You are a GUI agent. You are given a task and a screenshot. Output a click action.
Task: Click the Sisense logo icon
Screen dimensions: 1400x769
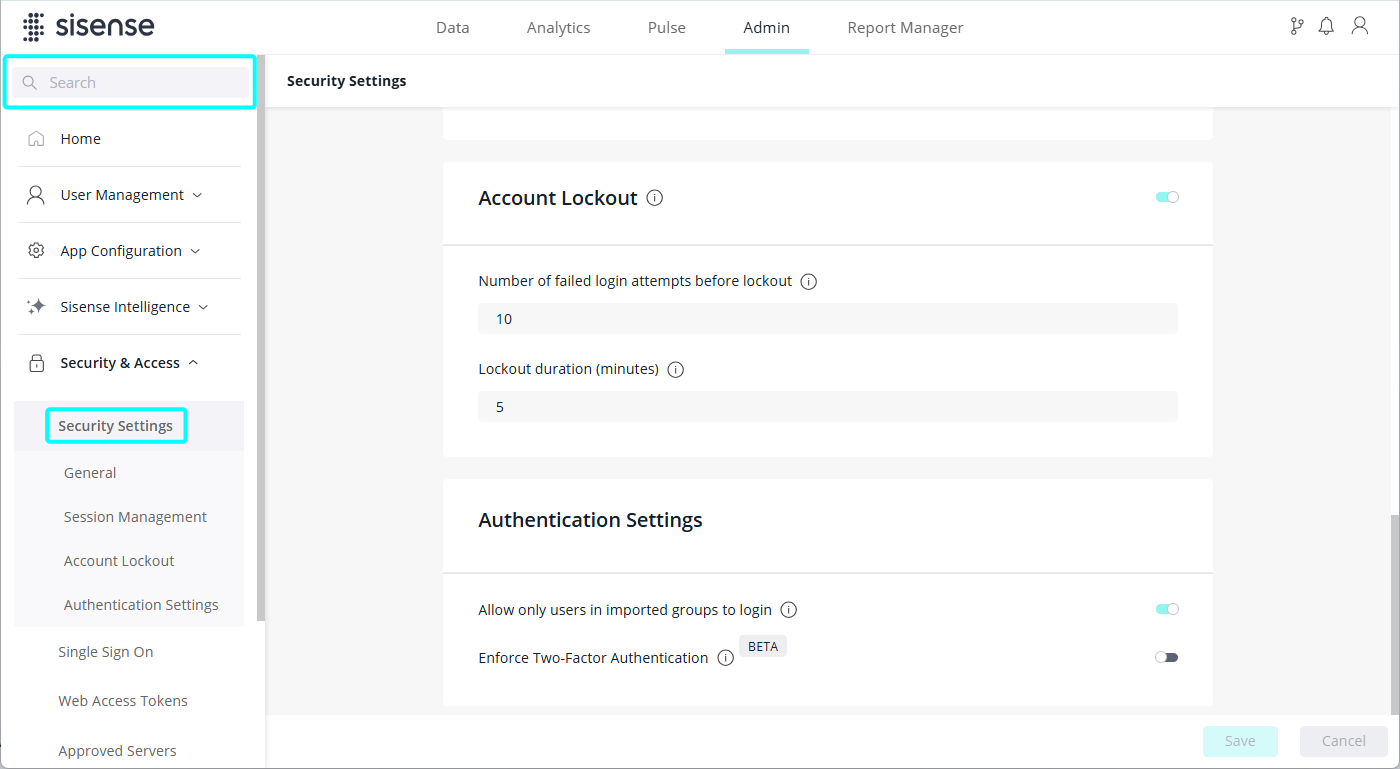[x=34, y=27]
